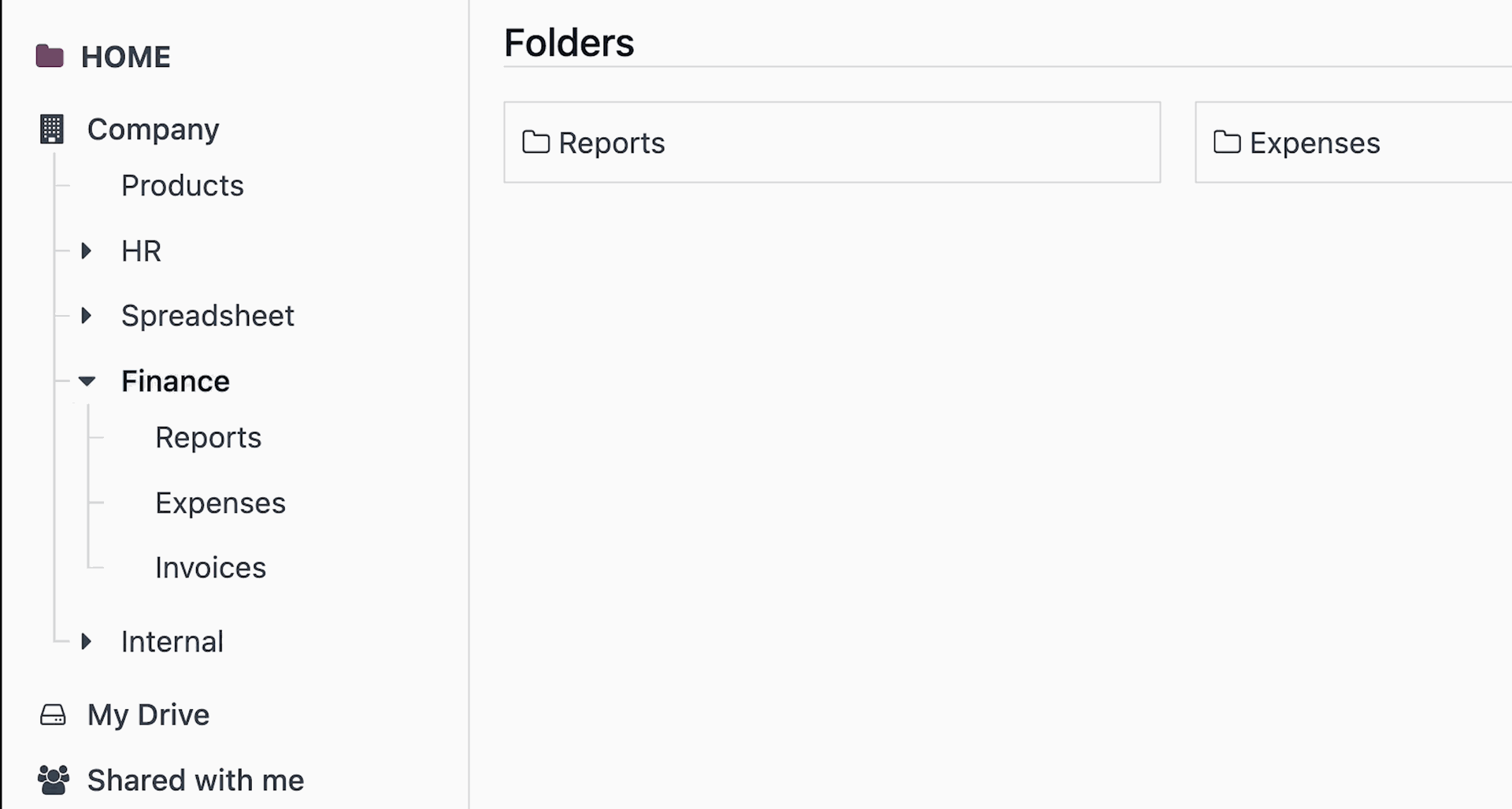This screenshot has width=1512, height=809.
Task: Click the My Drive disk icon
Action: (53, 715)
